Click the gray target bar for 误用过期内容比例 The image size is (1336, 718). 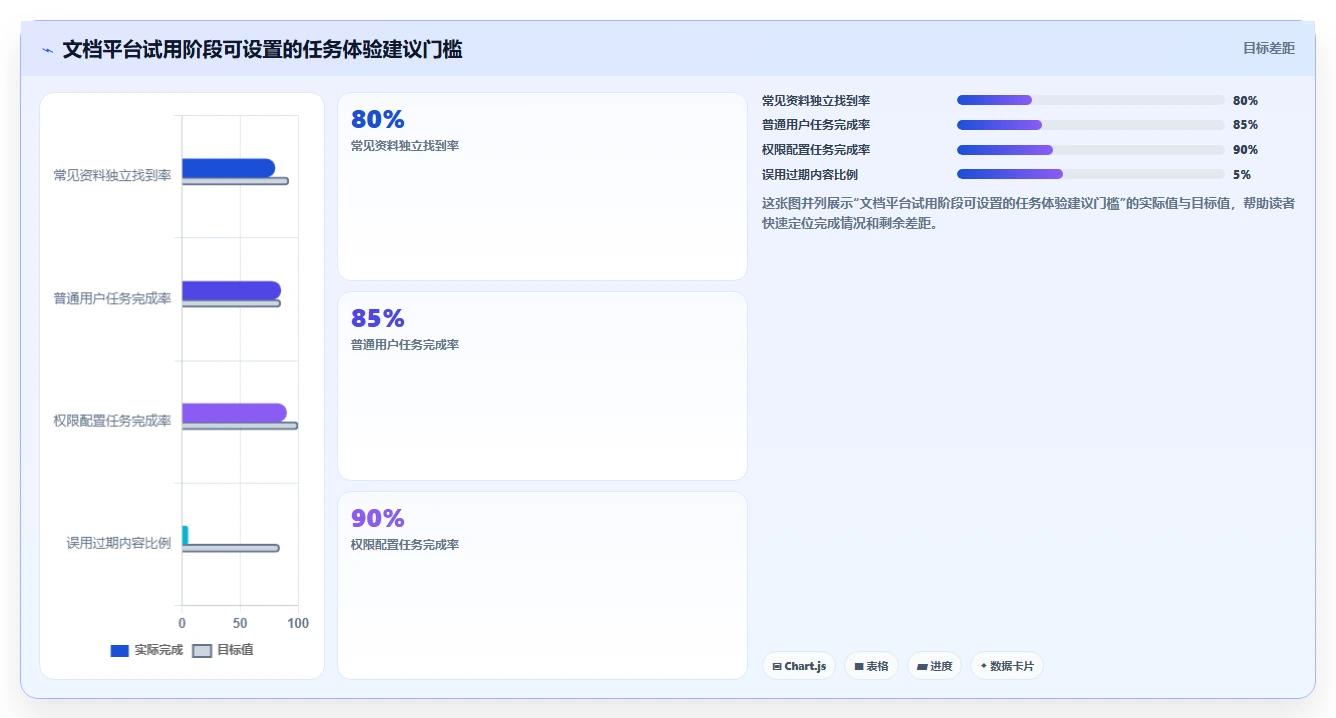click(230, 548)
